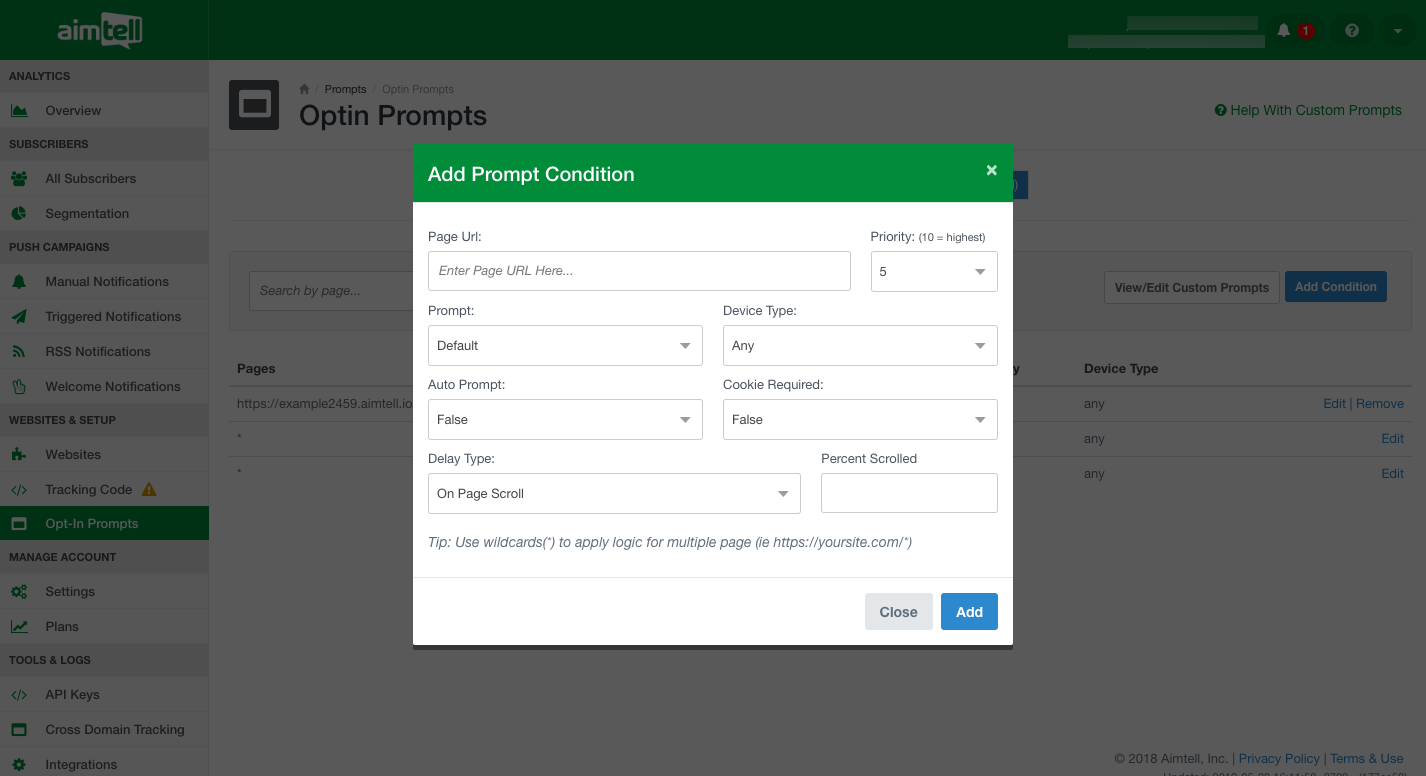The height and width of the screenshot is (776, 1426).
Task: Open the Priority dropdown
Action: tap(933, 272)
